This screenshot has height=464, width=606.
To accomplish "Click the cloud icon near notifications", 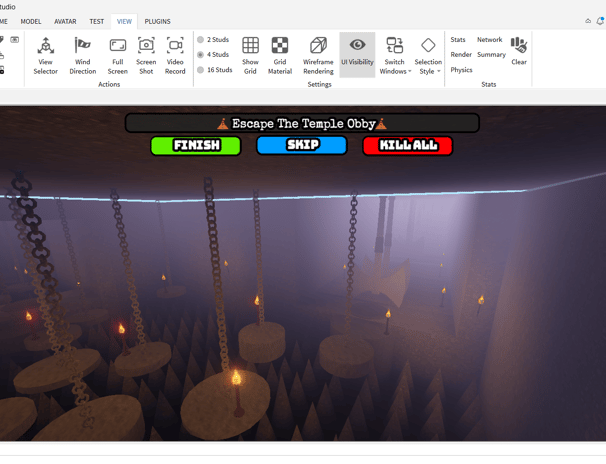I will pos(588,21).
